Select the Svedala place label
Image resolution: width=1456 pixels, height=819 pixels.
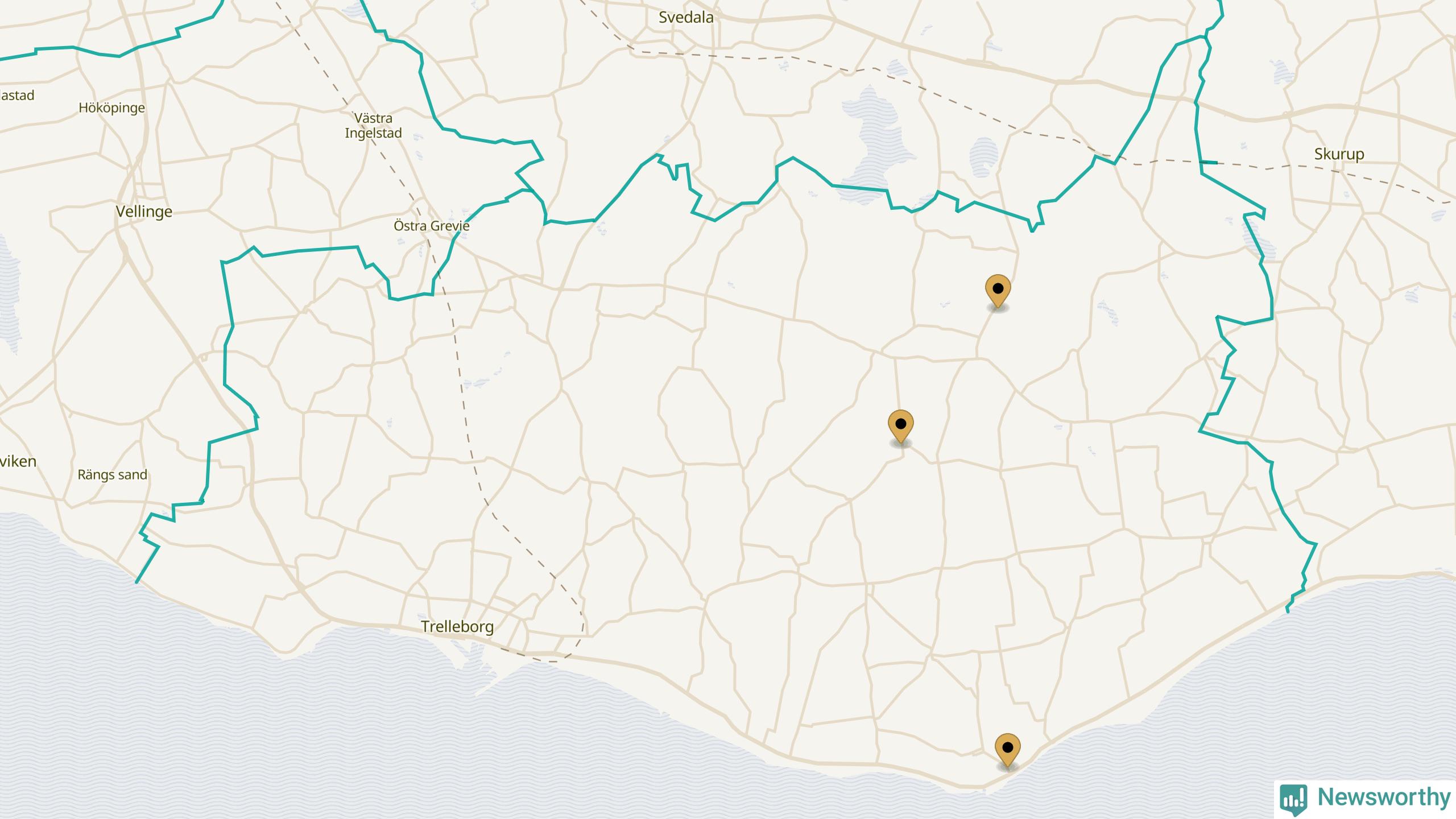coord(686,18)
